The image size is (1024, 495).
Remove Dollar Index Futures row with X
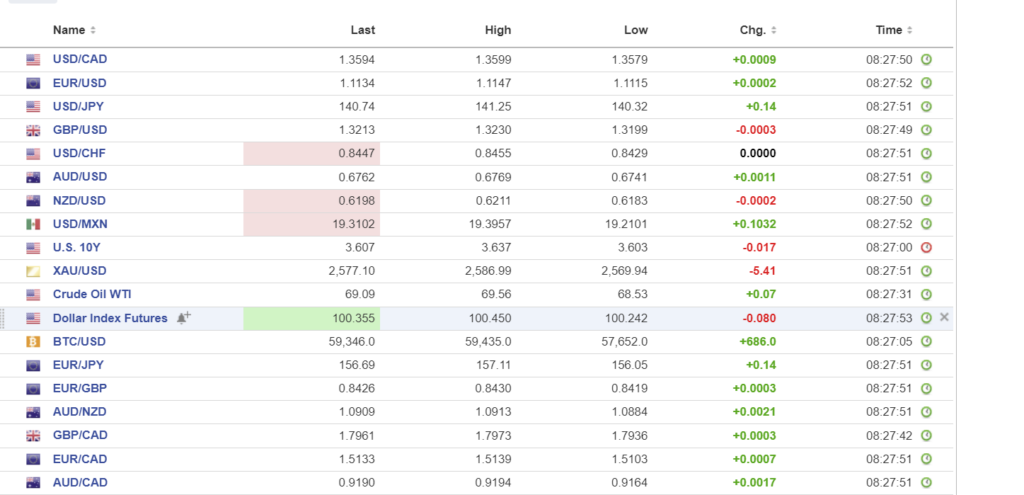[945, 318]
